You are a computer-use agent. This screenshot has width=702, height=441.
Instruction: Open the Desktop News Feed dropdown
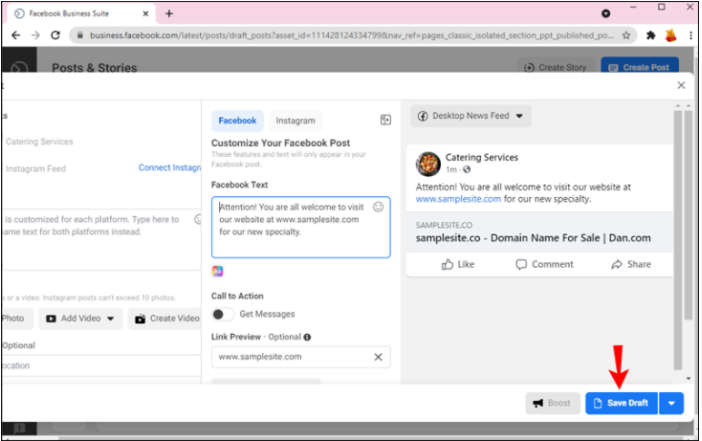pyautogui.click(x=471, y=116)
